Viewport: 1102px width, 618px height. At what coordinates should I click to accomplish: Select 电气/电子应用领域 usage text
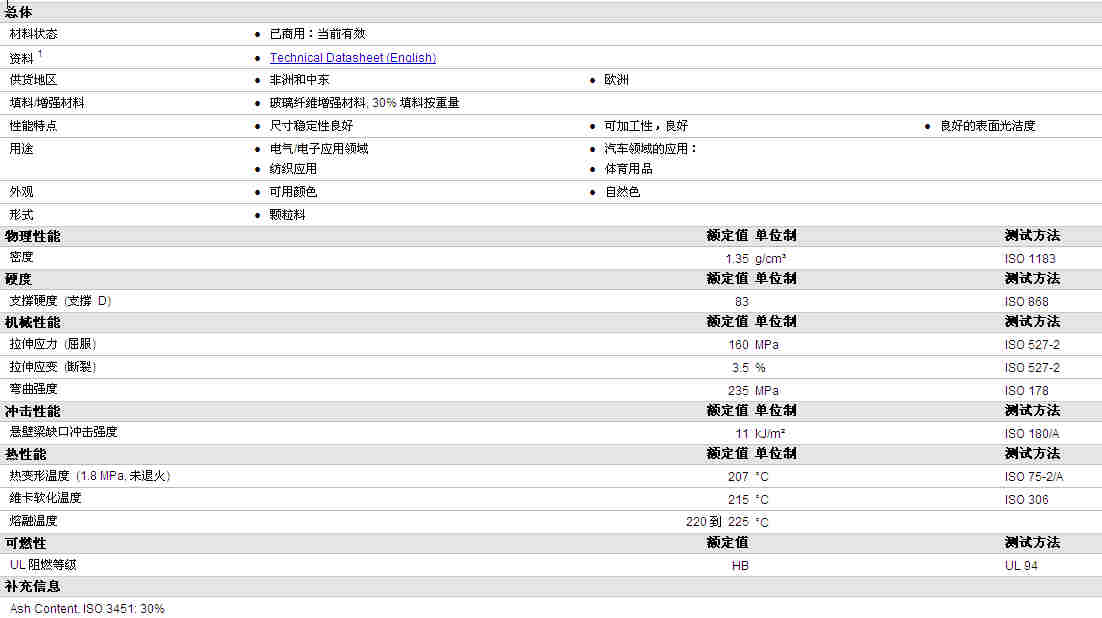[319, 149]
